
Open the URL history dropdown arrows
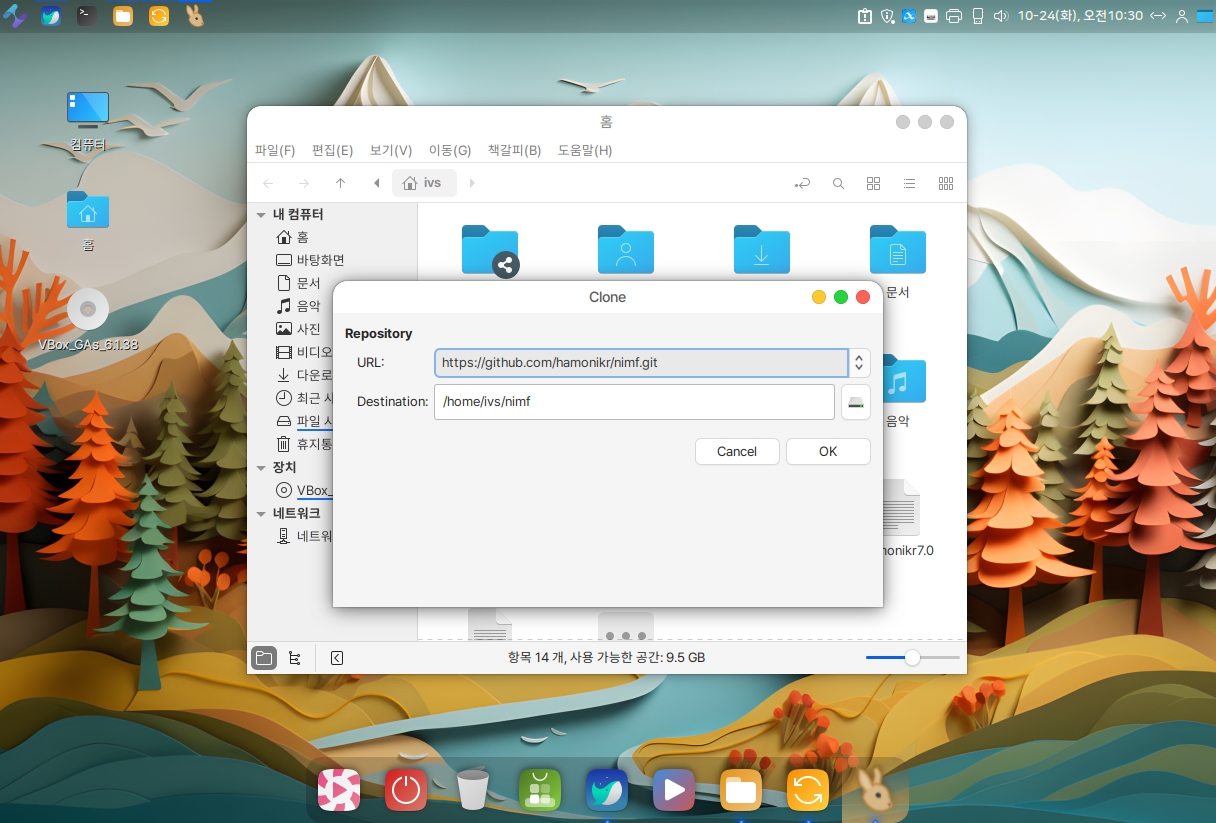tap(859, 362)
